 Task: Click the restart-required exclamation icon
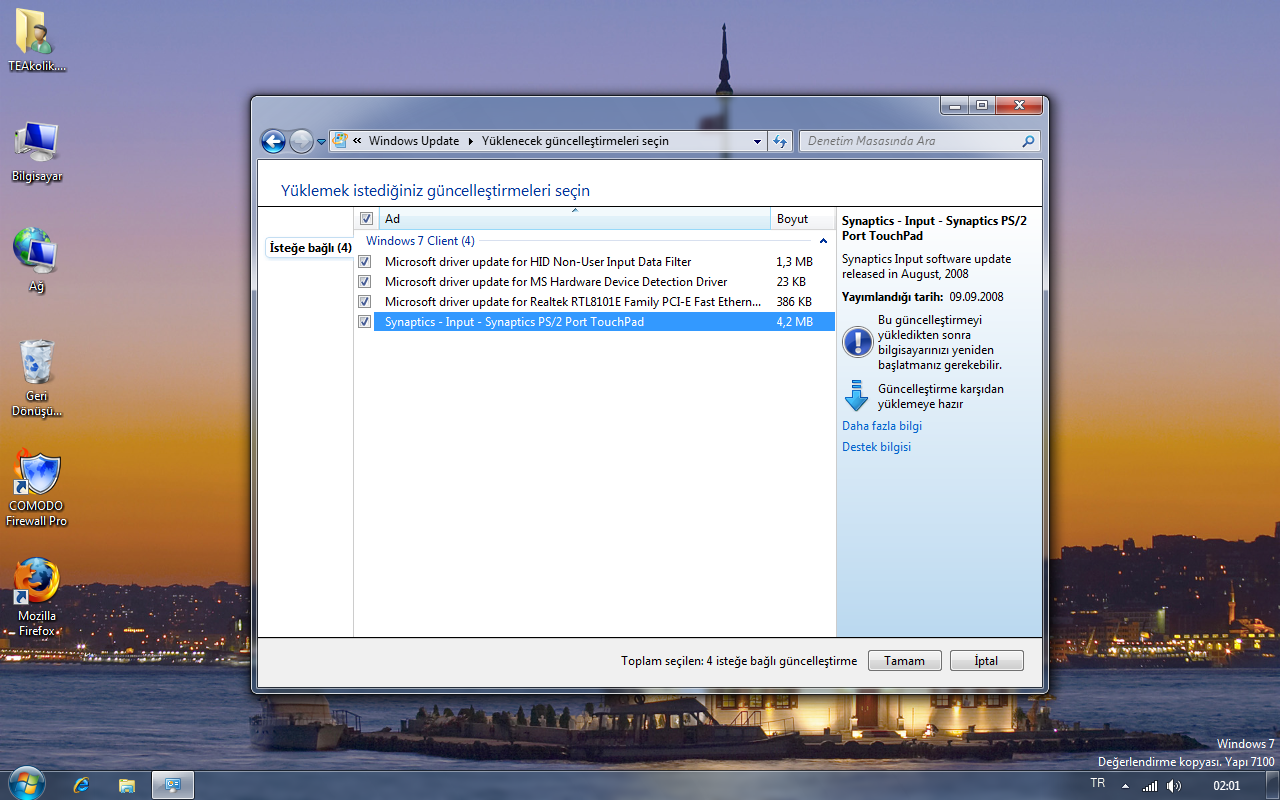(x=857, y=342)
